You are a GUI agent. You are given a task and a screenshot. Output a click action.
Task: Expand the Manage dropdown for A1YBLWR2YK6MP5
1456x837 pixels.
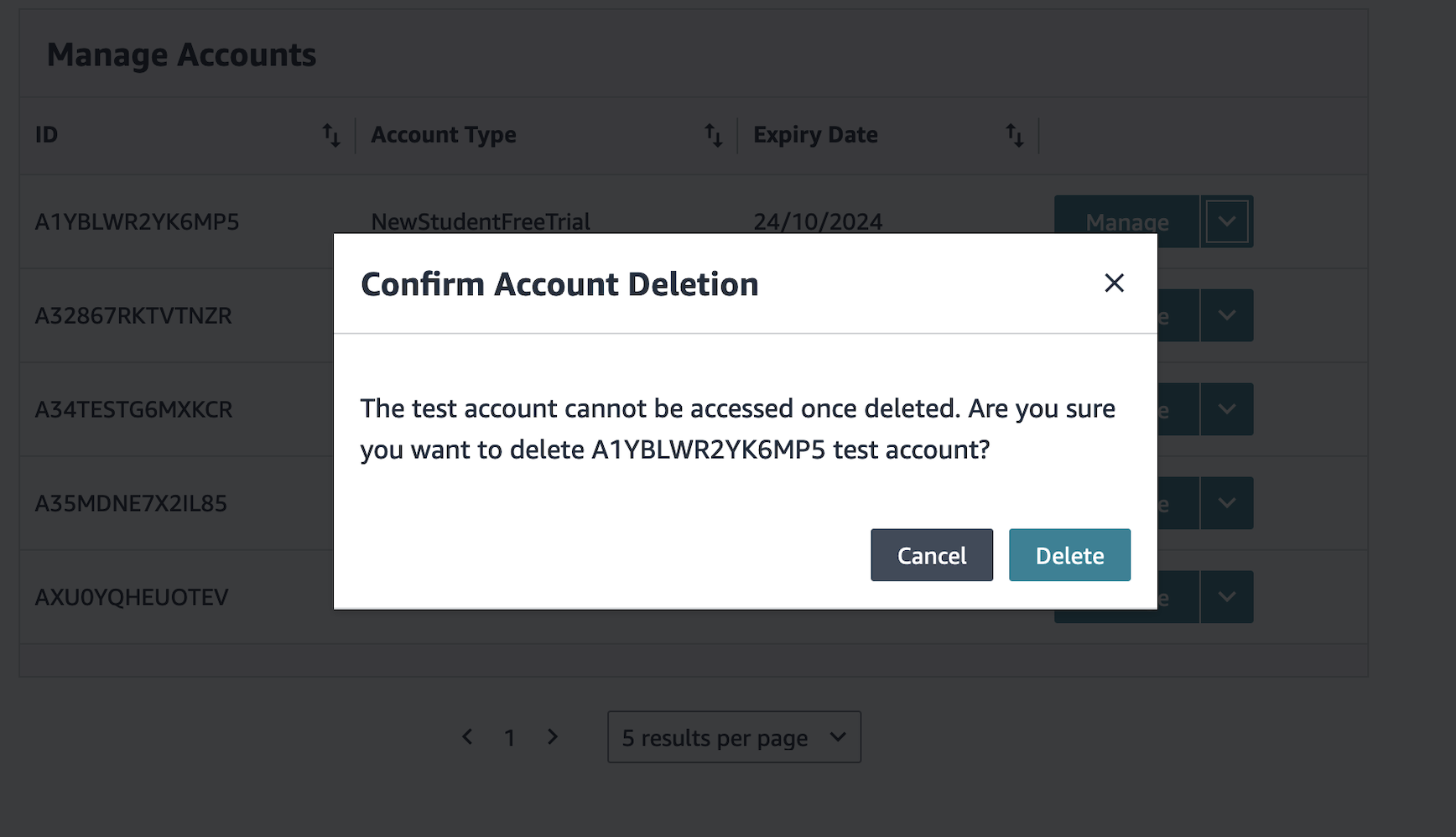click(x=1227, y=221)
